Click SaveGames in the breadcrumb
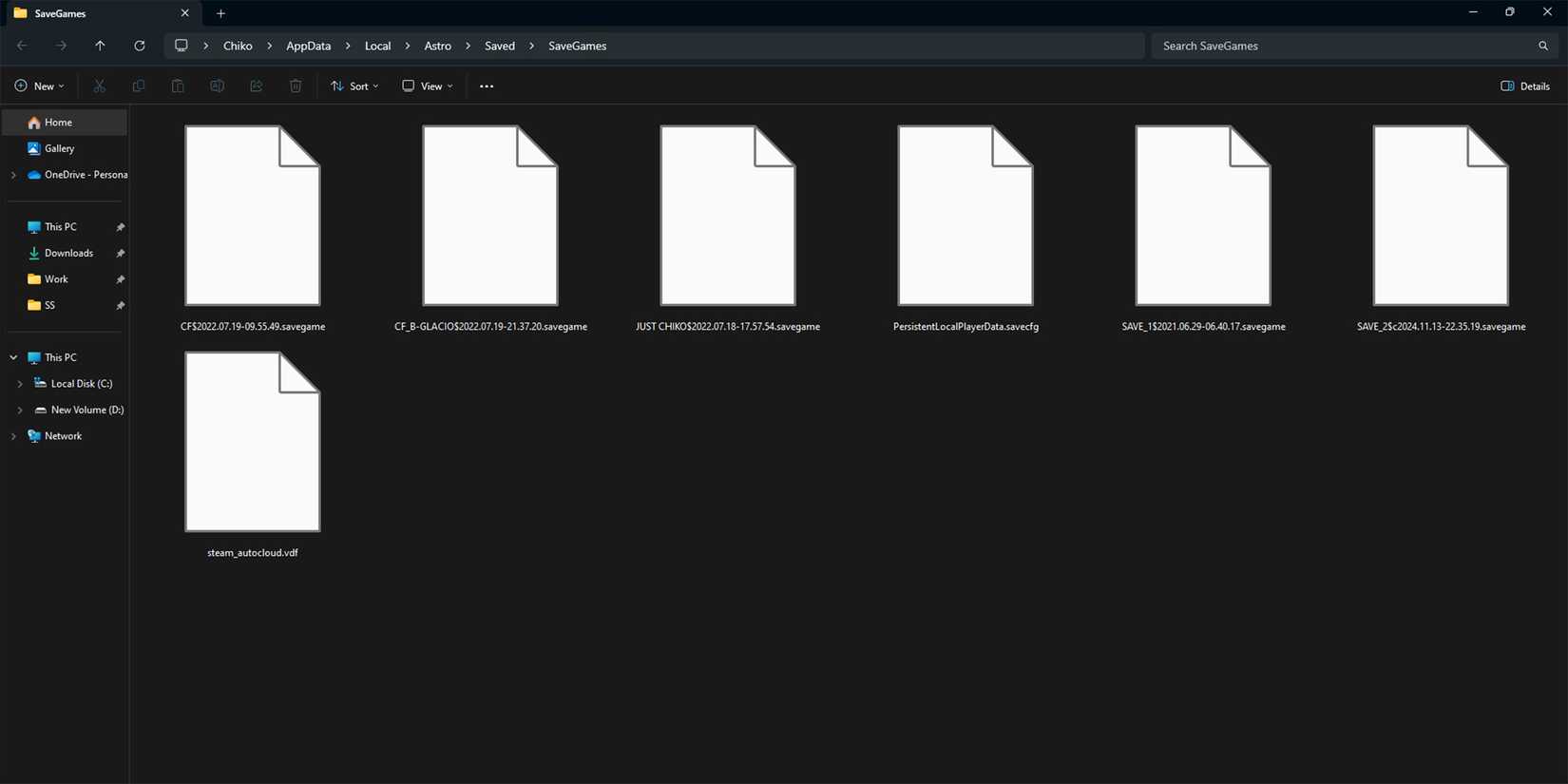Screen dimensions: 1568x784 click(x=577, y=46)
